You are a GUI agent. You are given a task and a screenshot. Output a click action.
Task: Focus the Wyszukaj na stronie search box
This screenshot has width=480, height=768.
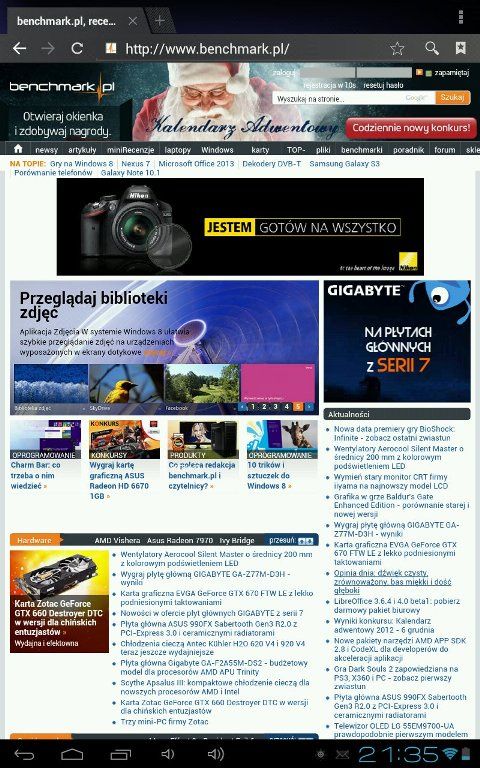354,98
